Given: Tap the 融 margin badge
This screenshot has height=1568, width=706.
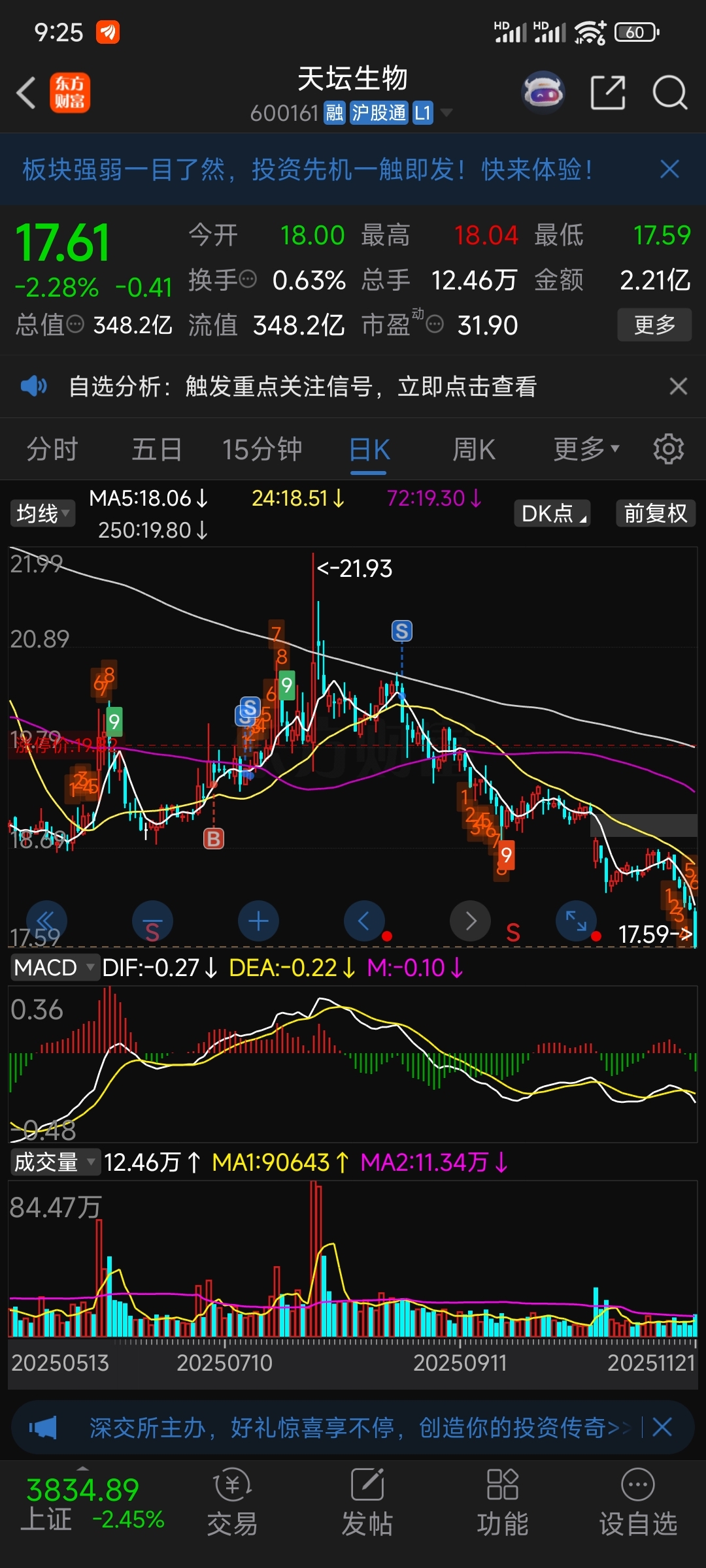Looking at the screenshot, I should [x=335, y=113].
